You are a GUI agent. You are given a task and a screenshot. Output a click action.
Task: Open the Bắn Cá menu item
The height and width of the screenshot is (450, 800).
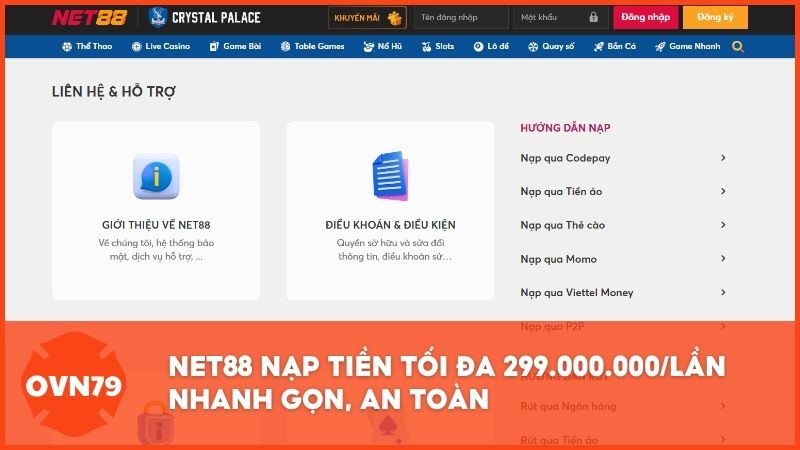[x=615, y=46]
